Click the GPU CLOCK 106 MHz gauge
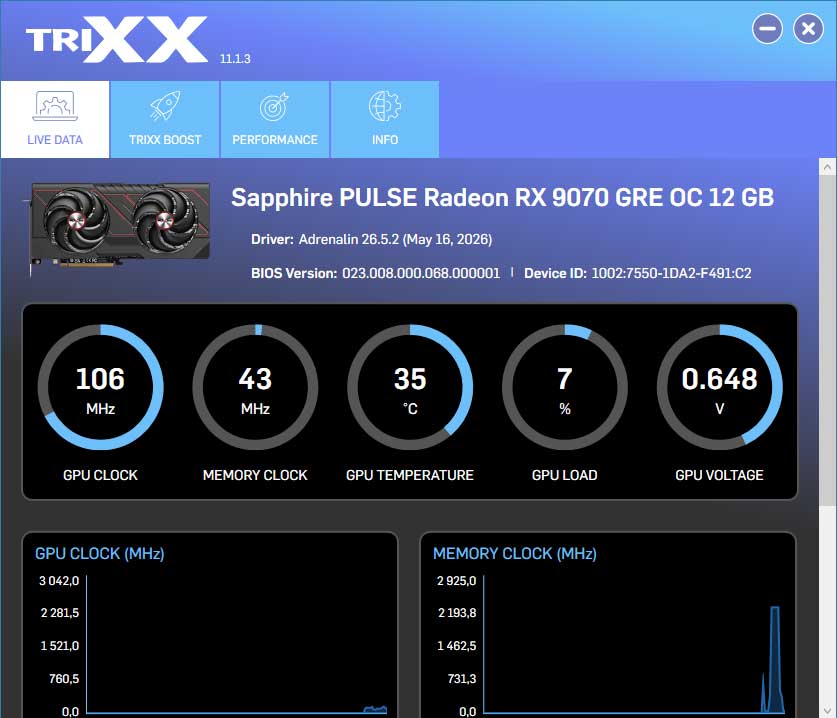Image resolution: width=837 pixels, height=718 pixels. (100, 388)
